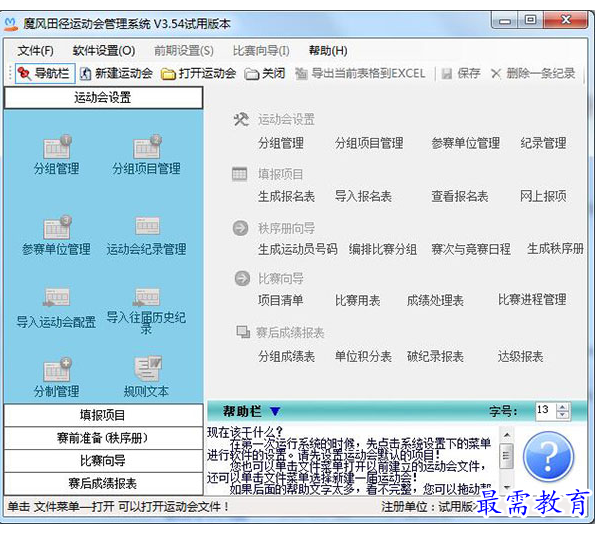Click the 达级报表 link
This screenshot has width=598, height=534.
click(x=521, y=357)
